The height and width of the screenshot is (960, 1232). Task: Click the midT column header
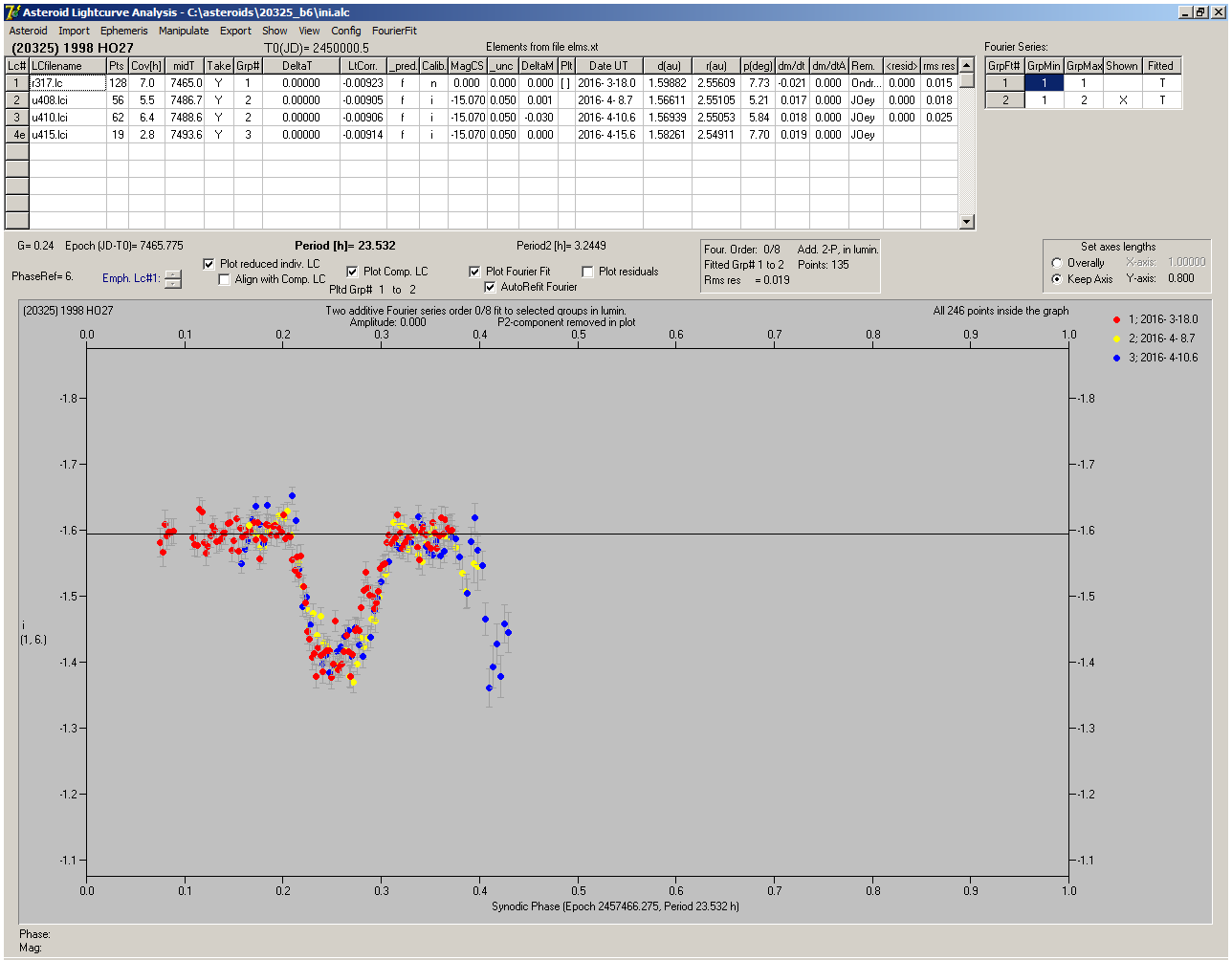187,66
